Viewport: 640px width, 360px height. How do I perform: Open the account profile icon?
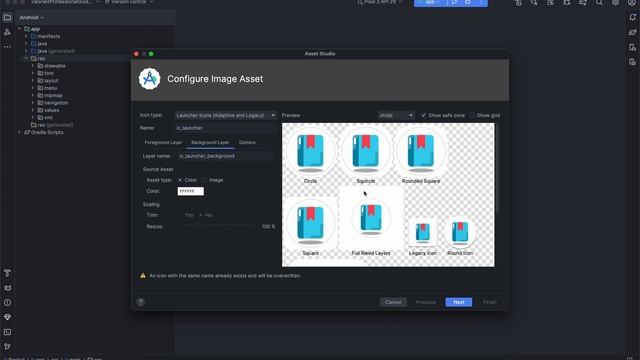click(631, 2)
